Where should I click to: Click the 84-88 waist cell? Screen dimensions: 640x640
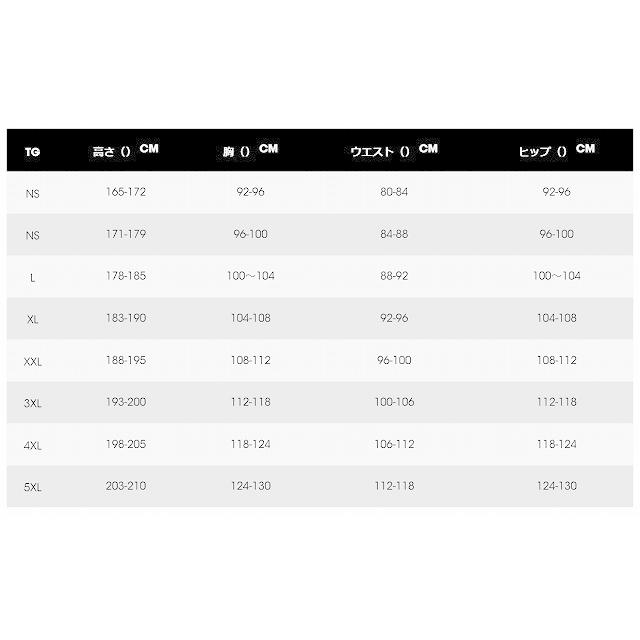click(x=394, y=233)
